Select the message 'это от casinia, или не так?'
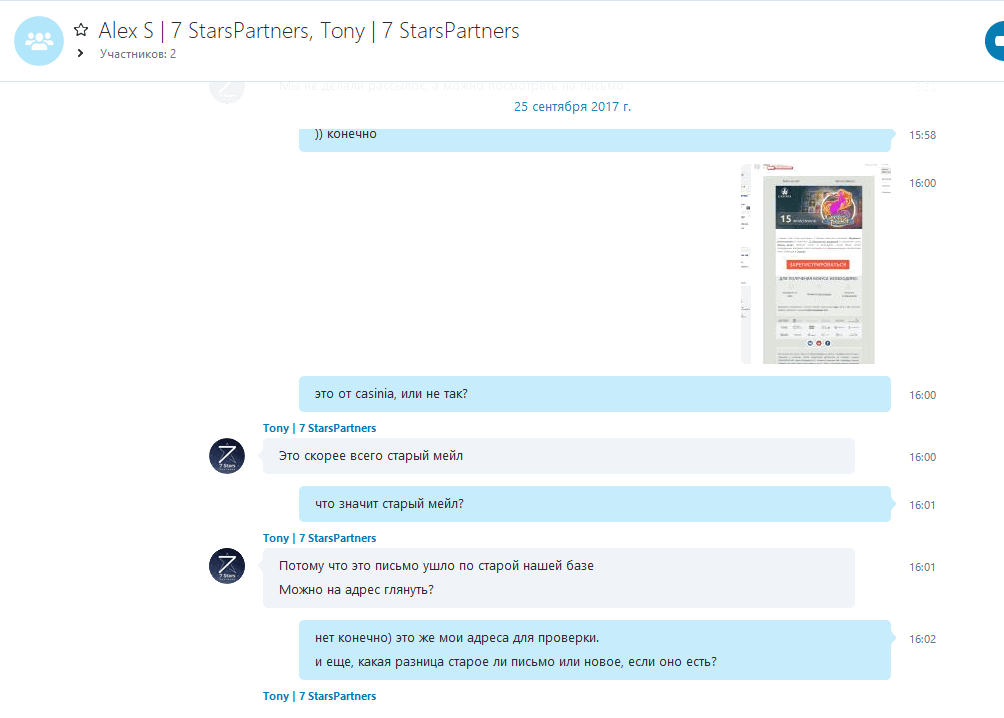 595,394
